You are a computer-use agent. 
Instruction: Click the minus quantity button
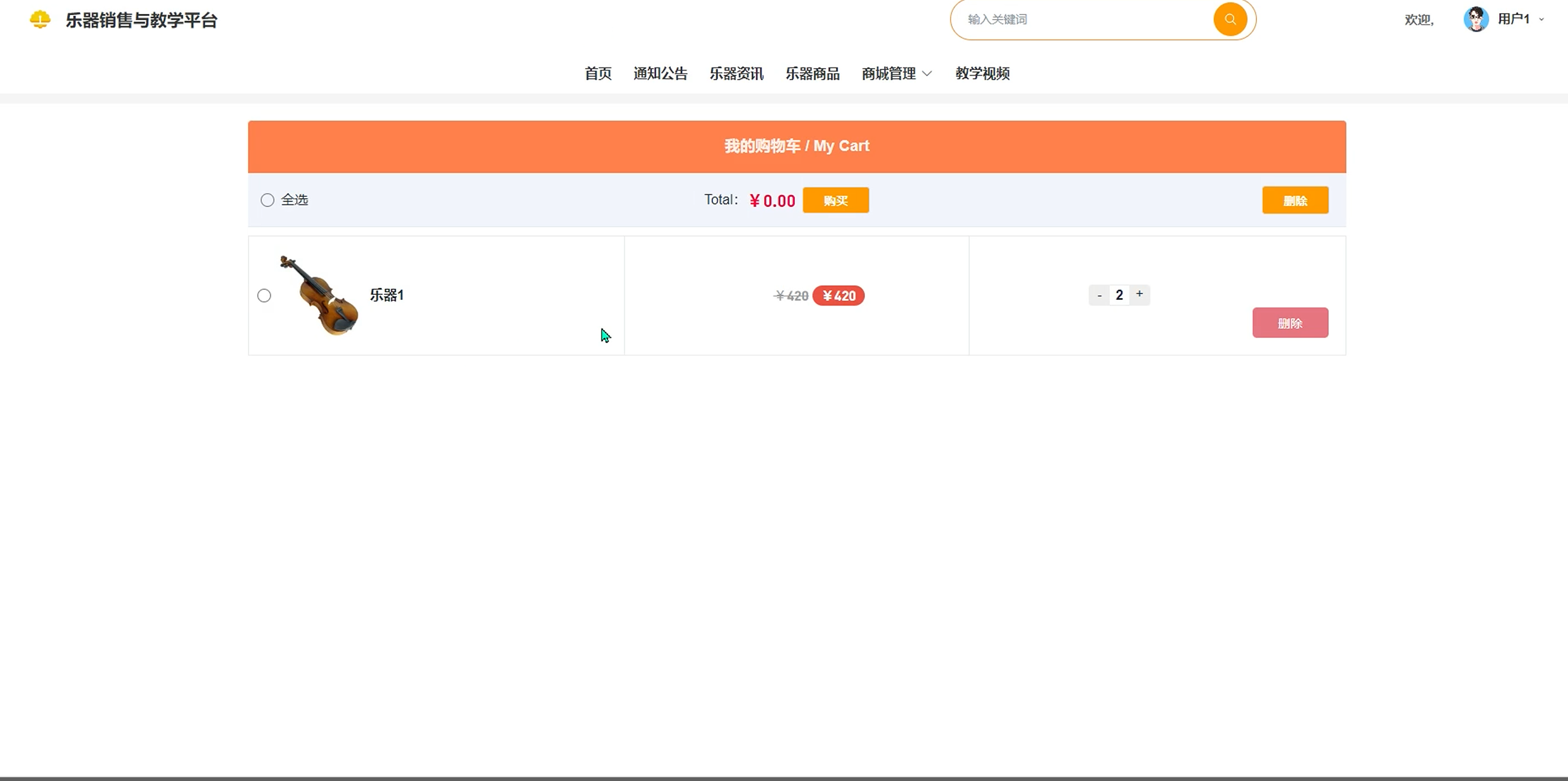1099,295
